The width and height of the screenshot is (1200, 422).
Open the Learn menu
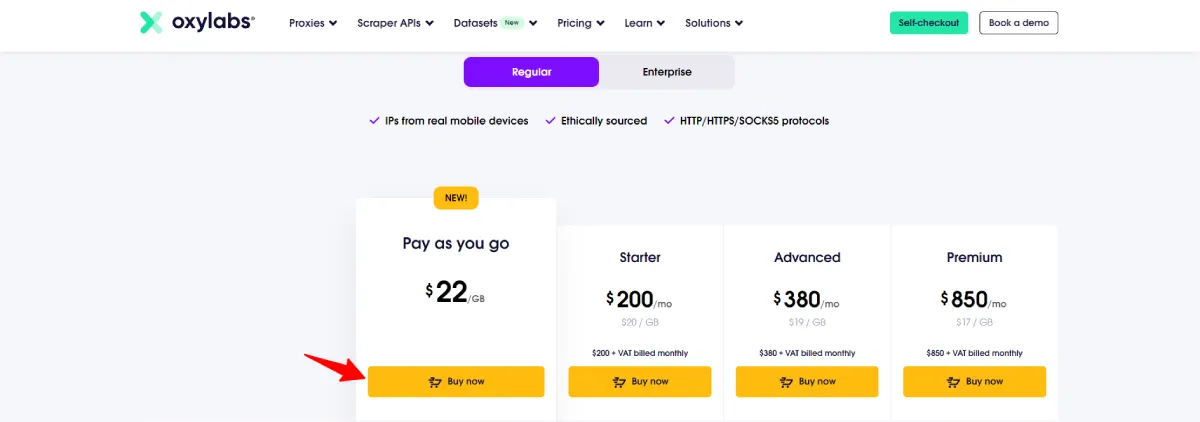pyautogui.click(x=645, y=23)
